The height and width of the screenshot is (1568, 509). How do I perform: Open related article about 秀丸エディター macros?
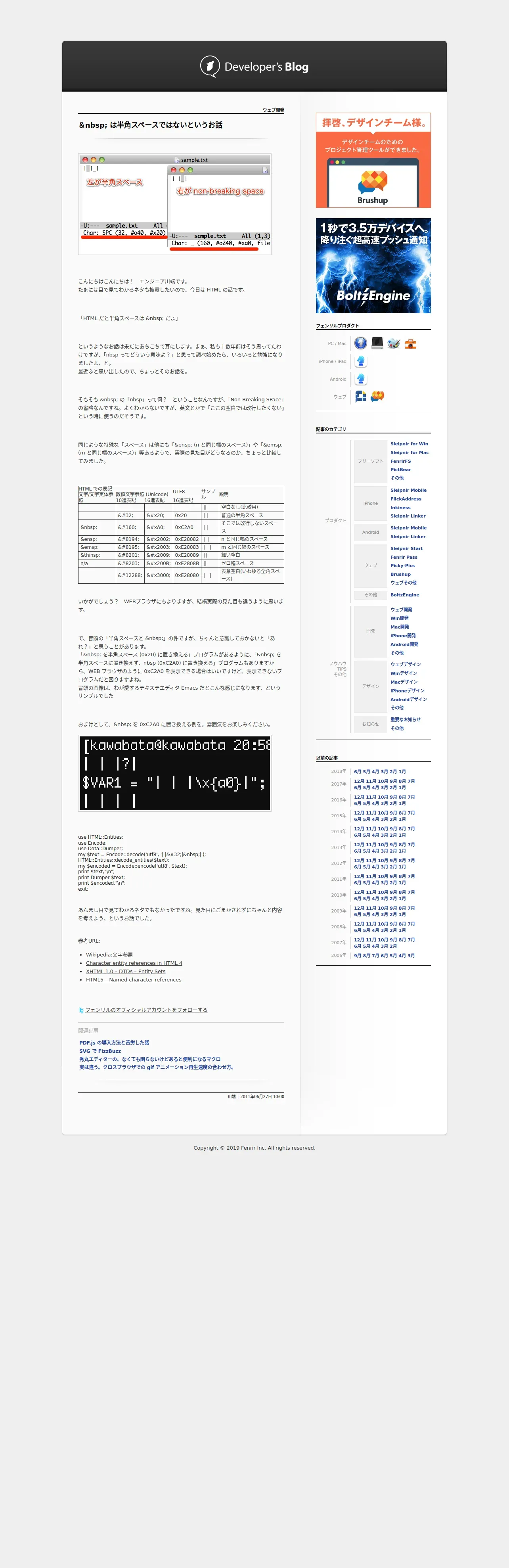pyautogui.click(x=149, y=1059)
